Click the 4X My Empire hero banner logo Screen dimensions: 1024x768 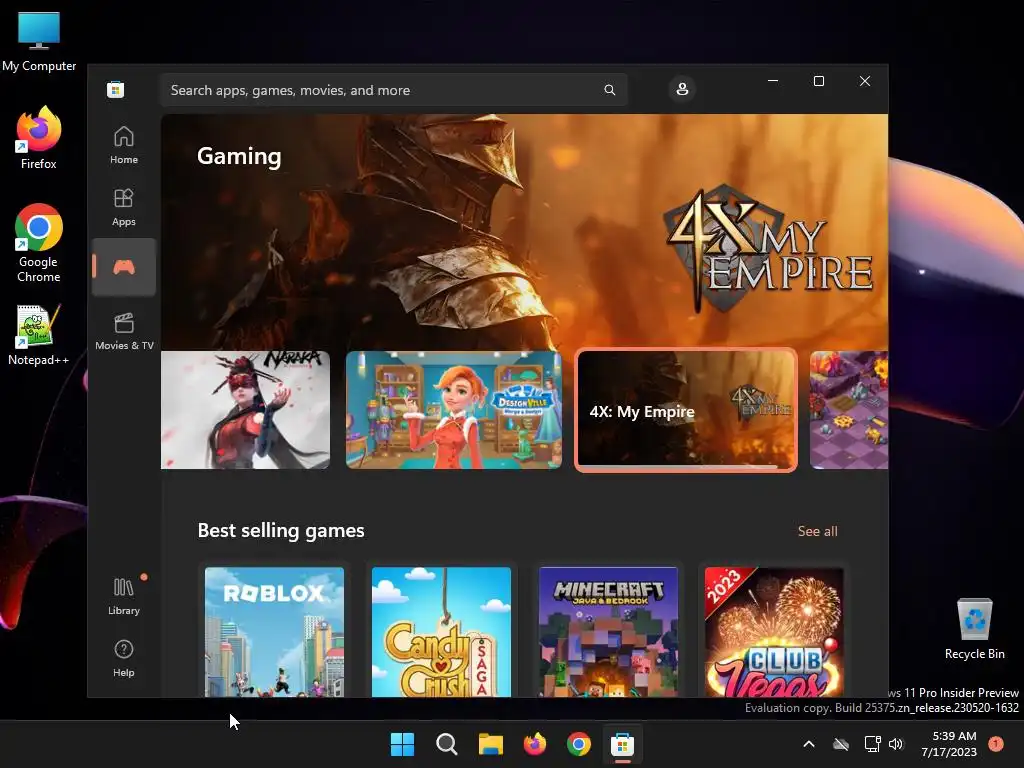pyautogui.click(x=768, y=248)
